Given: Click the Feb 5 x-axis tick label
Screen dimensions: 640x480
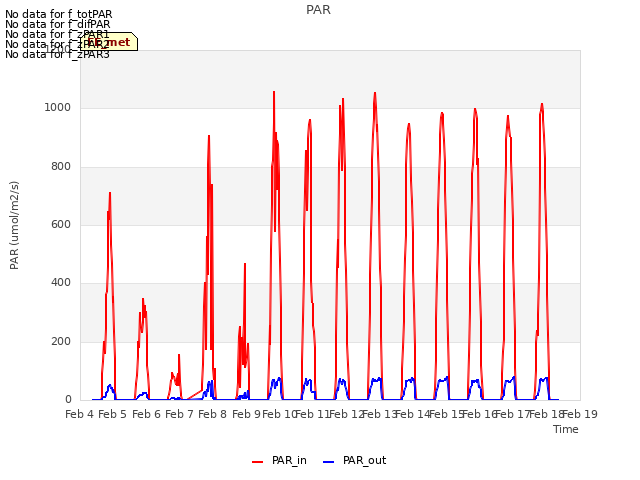Looking at the screenshot, I should [x=113, y=414].
